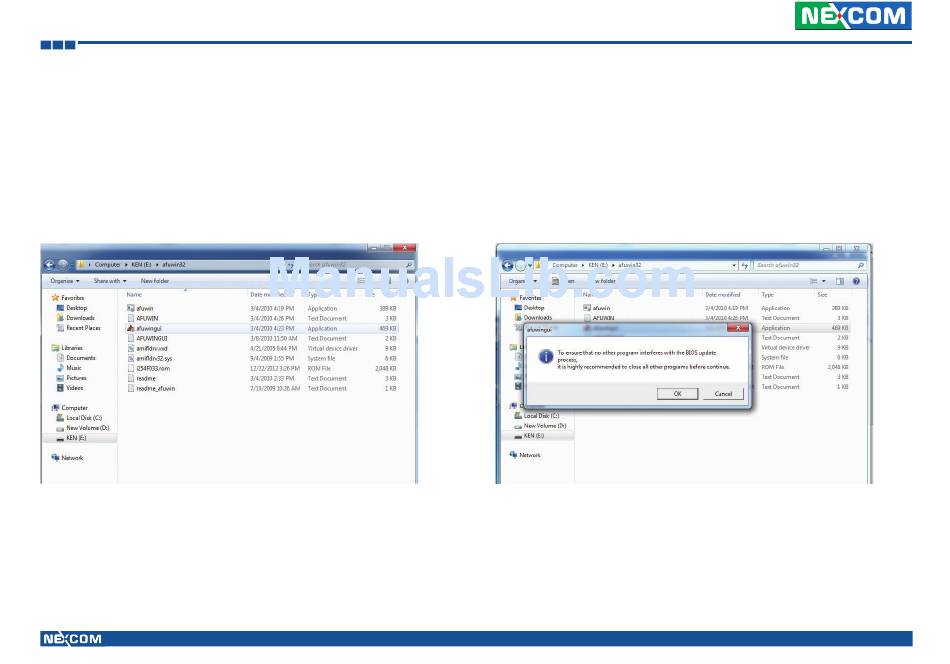This screenshot has width=950, height=664.
Task: Open Organize menu in left window
Action: (x=64, y=281)
